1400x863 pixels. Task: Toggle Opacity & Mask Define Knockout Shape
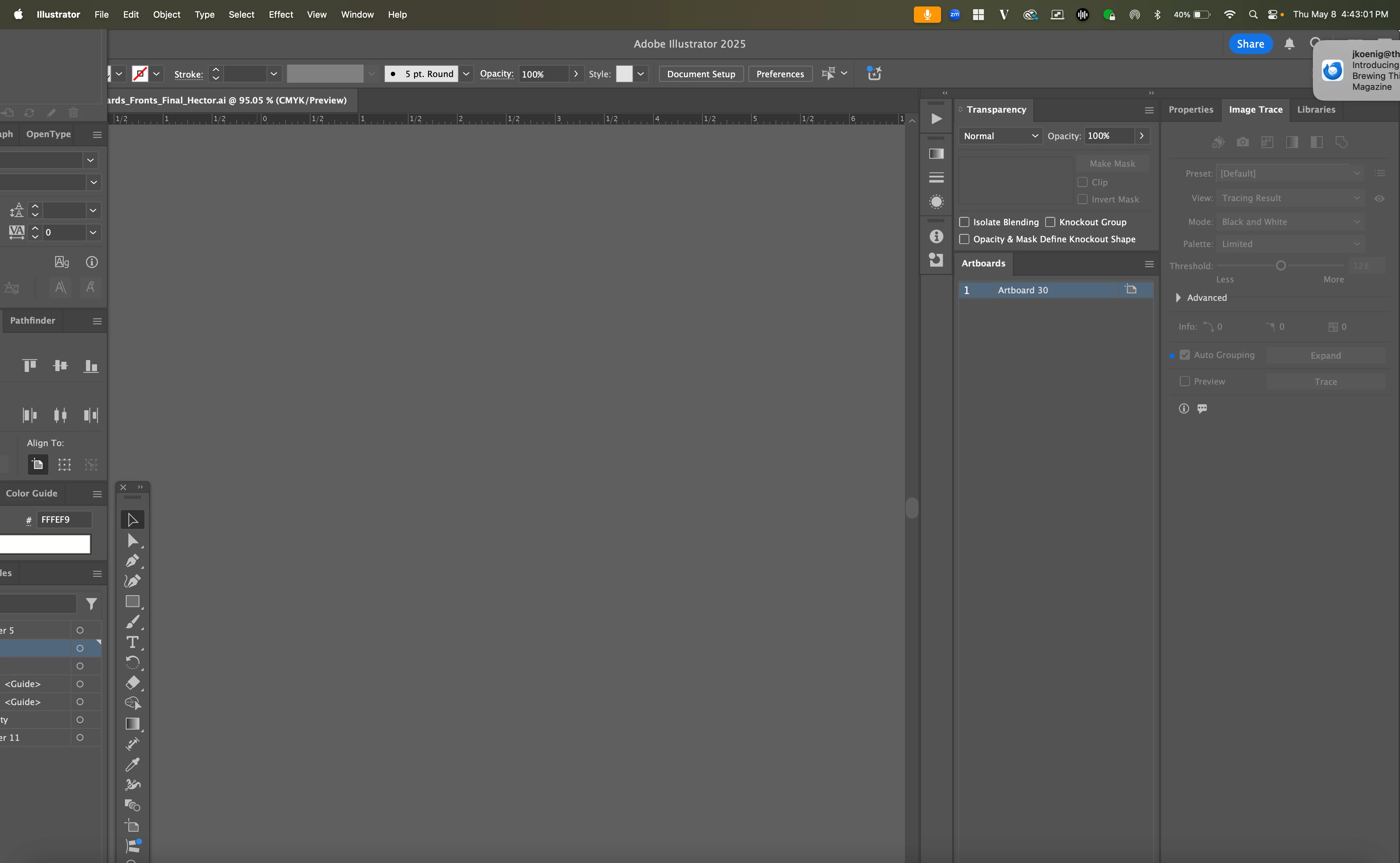pyautogui.click(x=964, y=239)
